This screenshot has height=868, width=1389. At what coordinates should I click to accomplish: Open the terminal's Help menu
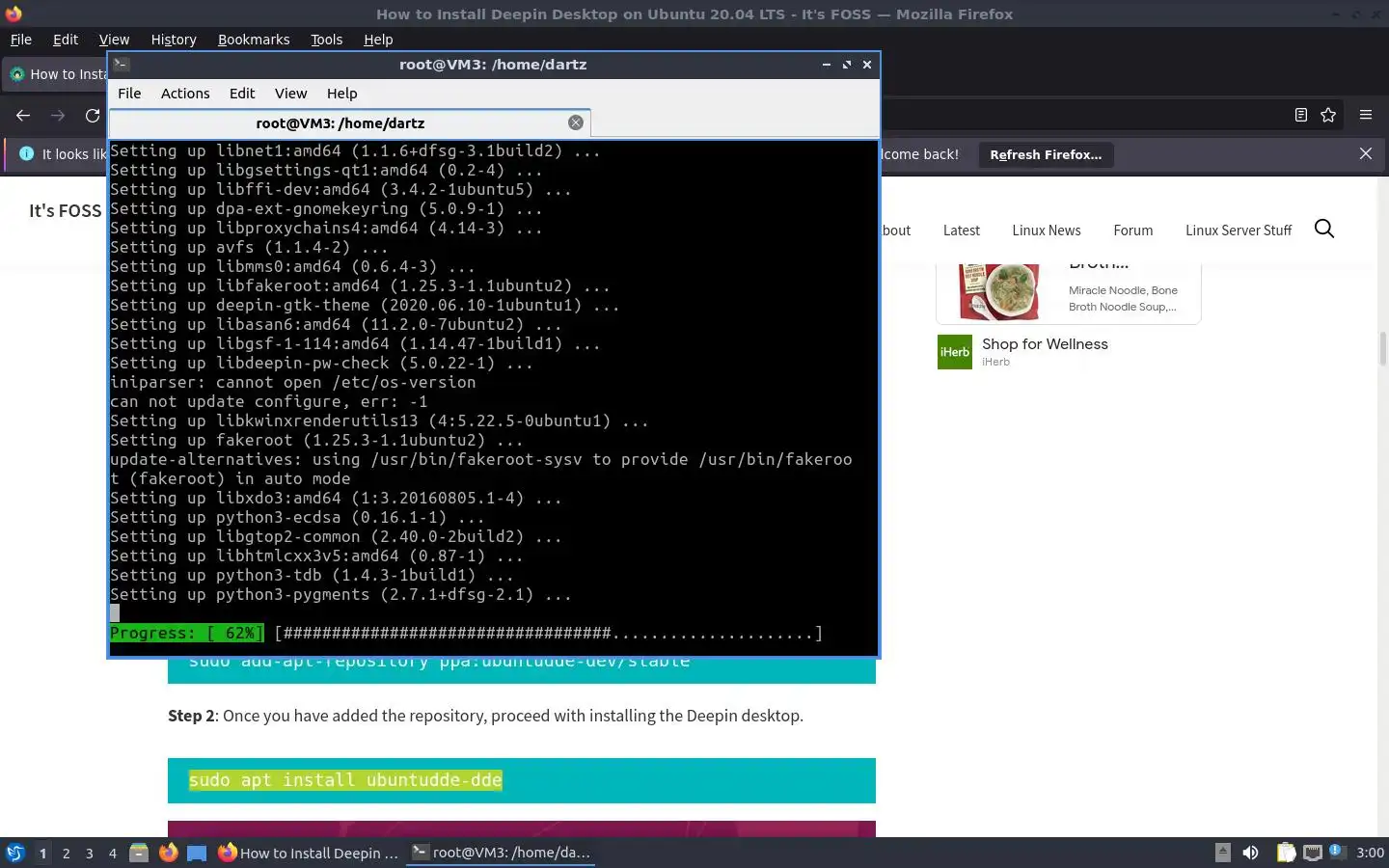[x=341, y=94]
